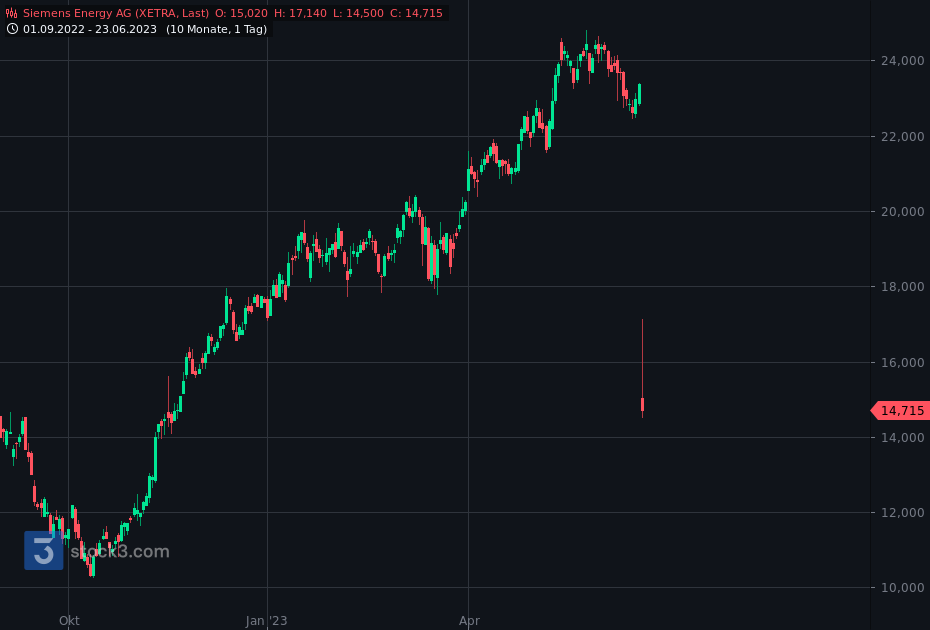The height and width of the screenshot is (630, 930).
Task: Click the low value L: 14,500
Action: tap(358, 13)
